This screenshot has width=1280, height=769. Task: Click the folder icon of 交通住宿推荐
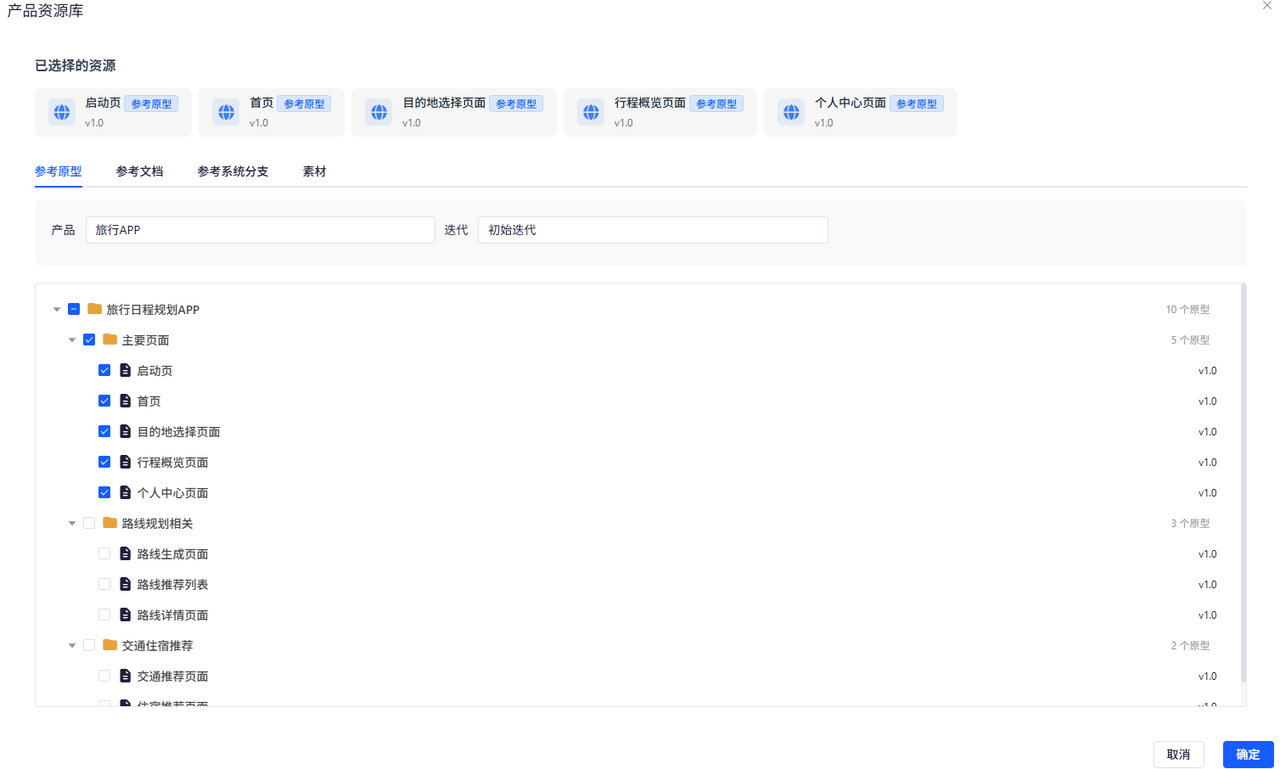tap(110, 645)
